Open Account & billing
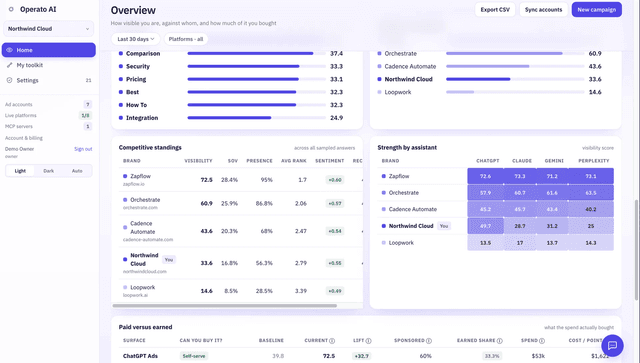This screenshot has height=363, width=640. click(x=24, y=138)
